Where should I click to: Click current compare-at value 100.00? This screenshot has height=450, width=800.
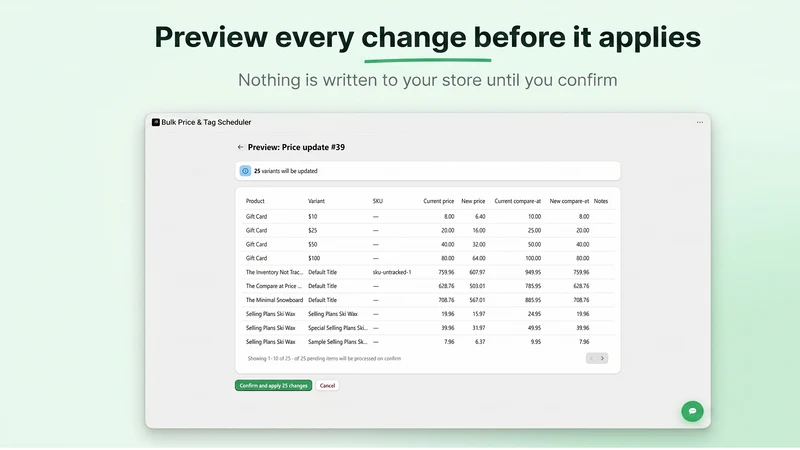click(533, 258)
